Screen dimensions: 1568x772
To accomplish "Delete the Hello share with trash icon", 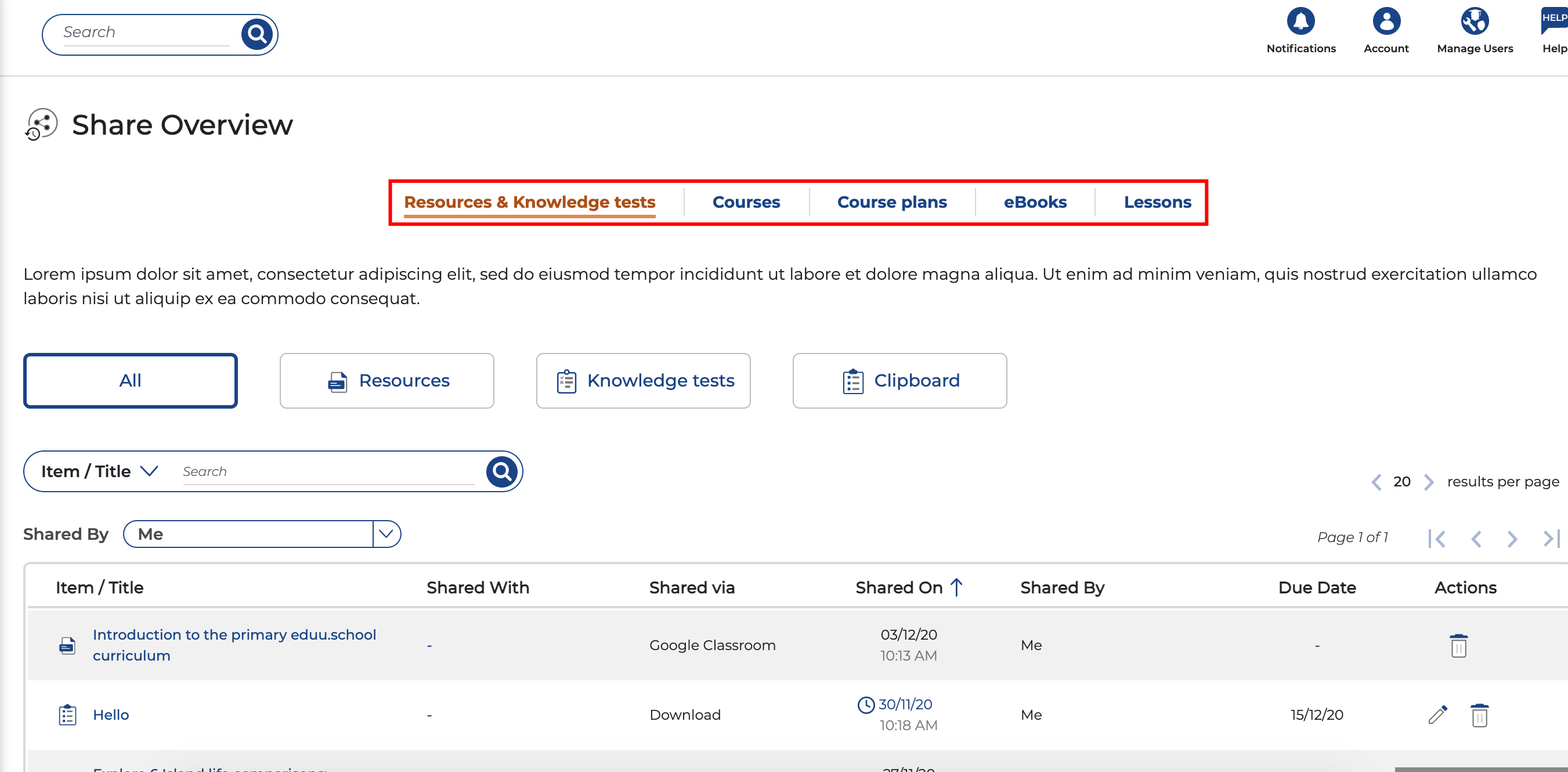I will [1479, 715].
